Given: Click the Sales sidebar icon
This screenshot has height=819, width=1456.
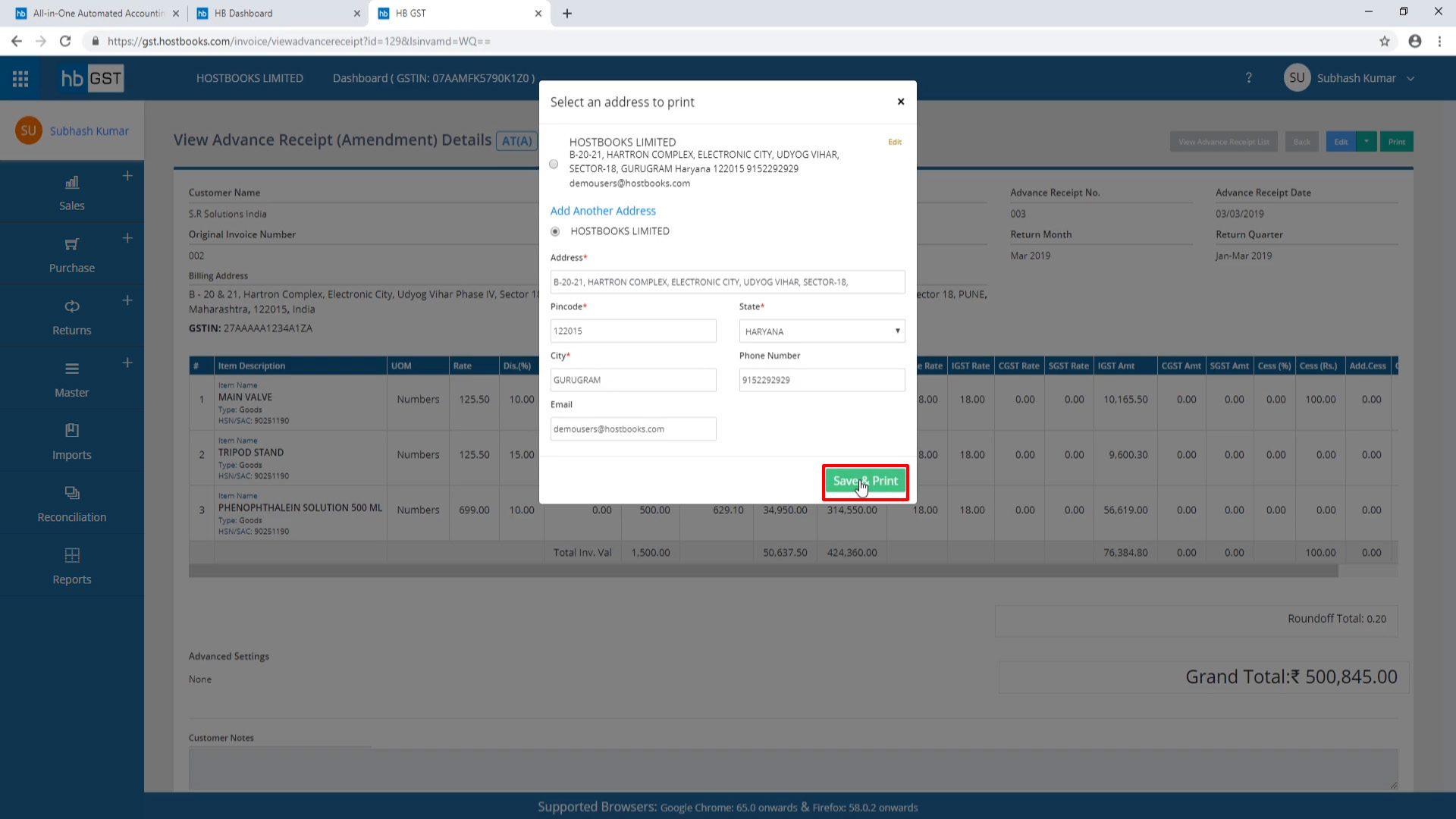Looking at the screenshot, I should point(72,183).
